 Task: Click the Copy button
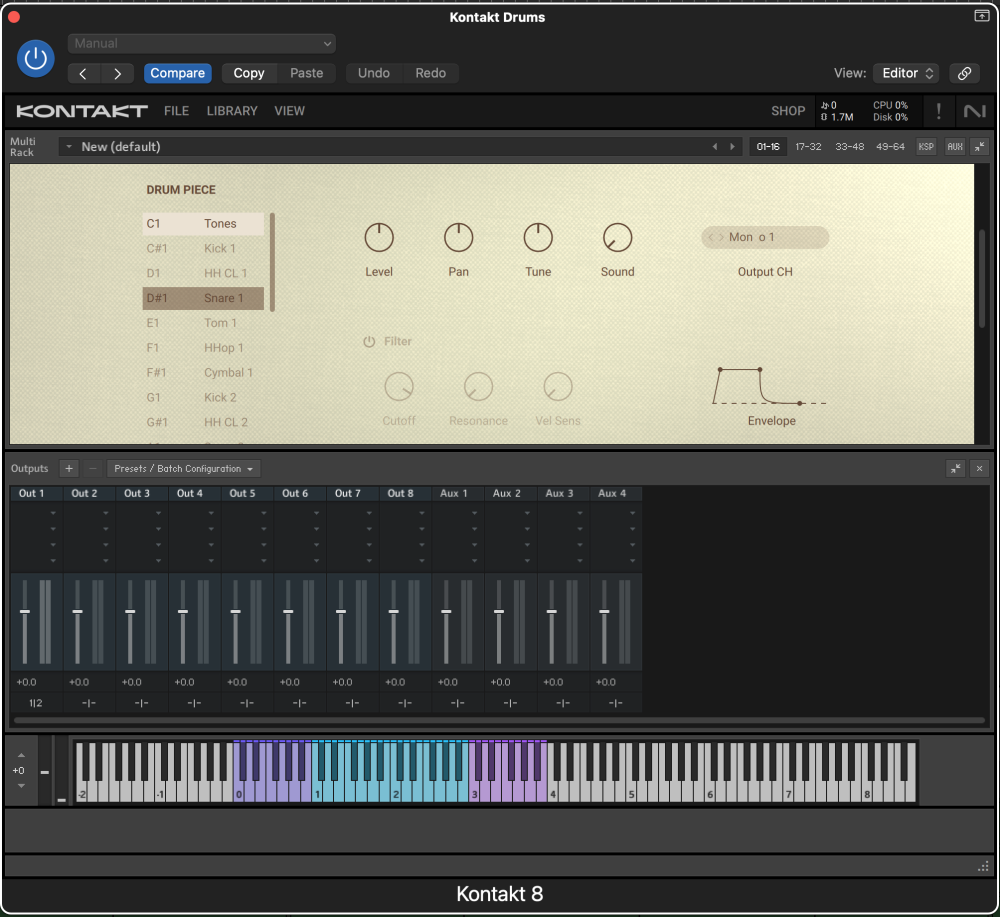[x=249, y=73]
